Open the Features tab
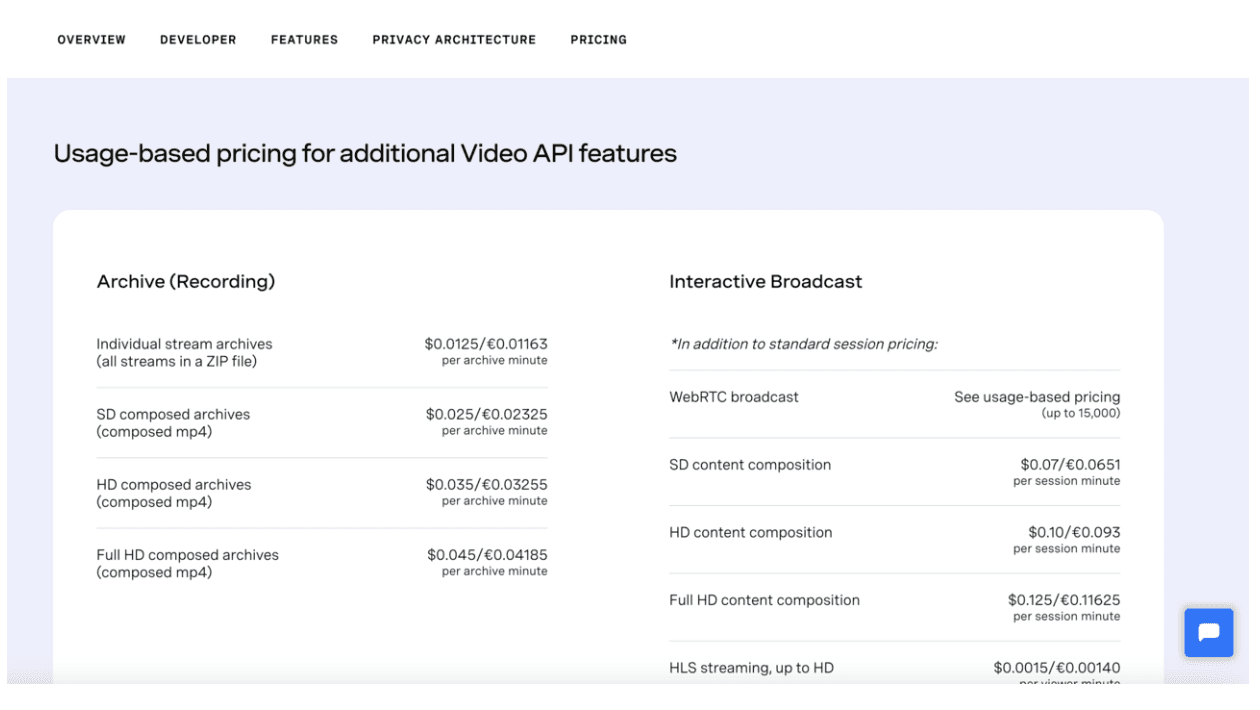This screenshot has height=710, width=1260. (304, 40)
